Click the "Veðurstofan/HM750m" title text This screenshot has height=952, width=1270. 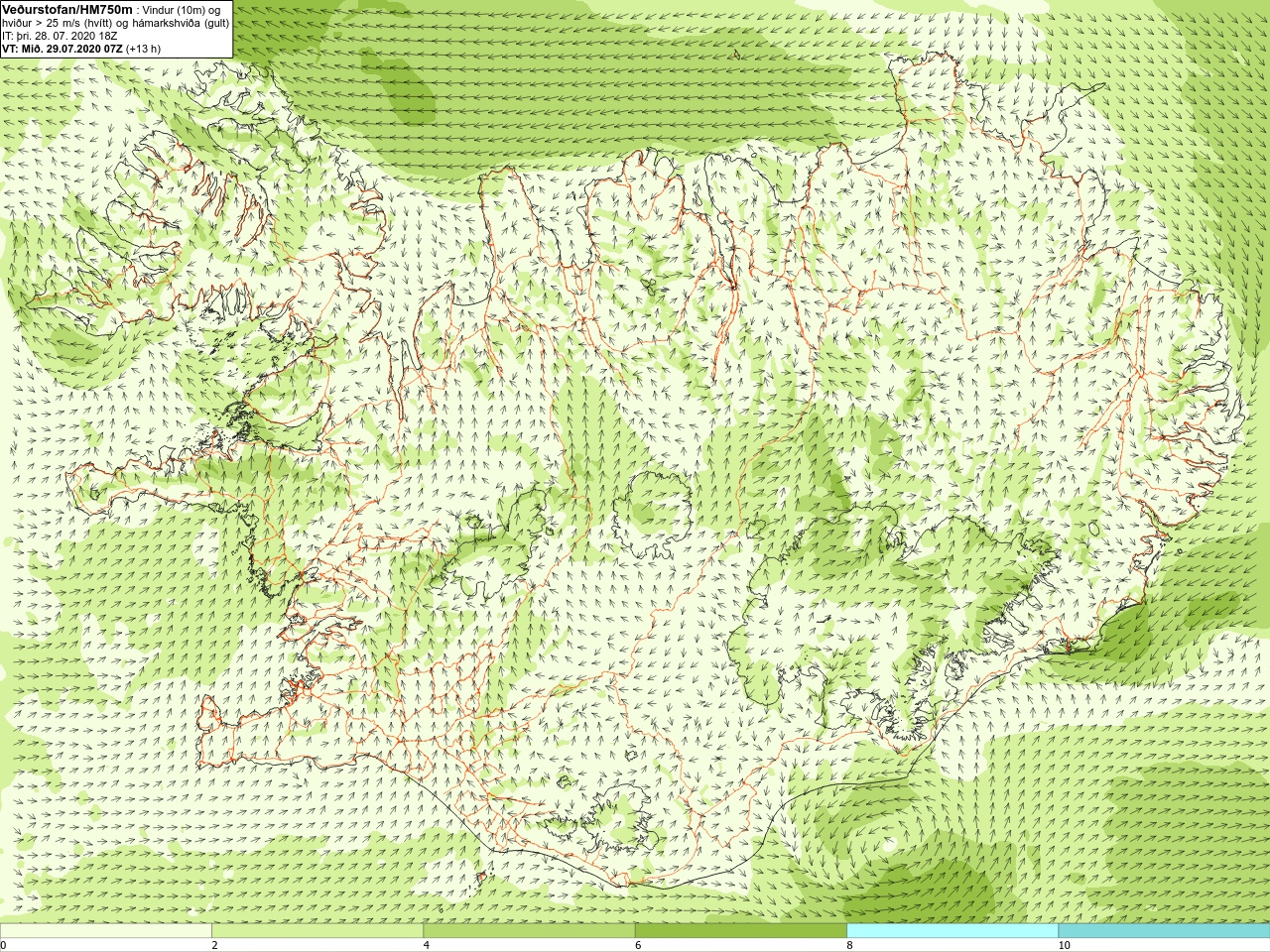67,9
